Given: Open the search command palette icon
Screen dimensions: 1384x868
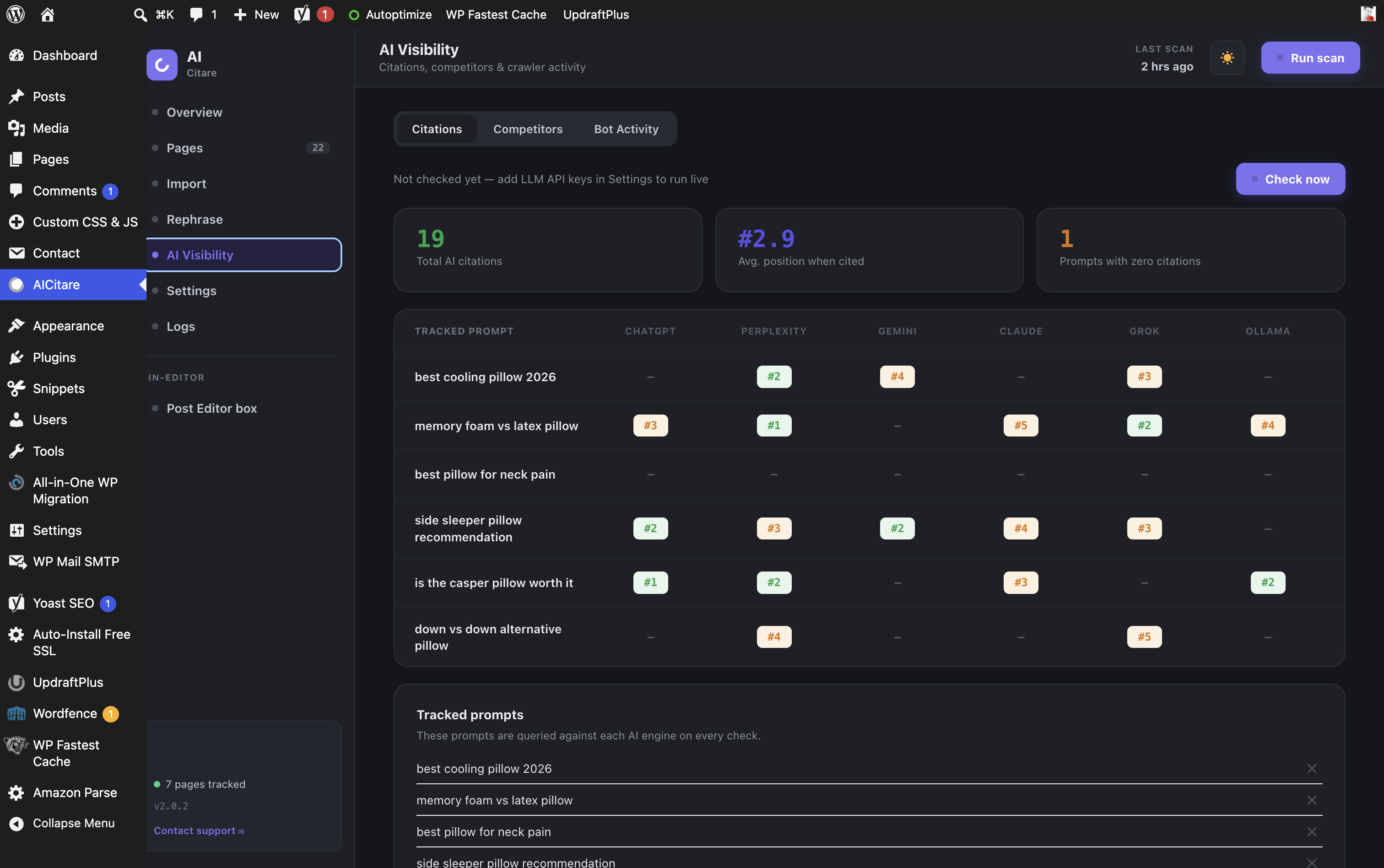Looking at the screenshot, I should [140, 14].
